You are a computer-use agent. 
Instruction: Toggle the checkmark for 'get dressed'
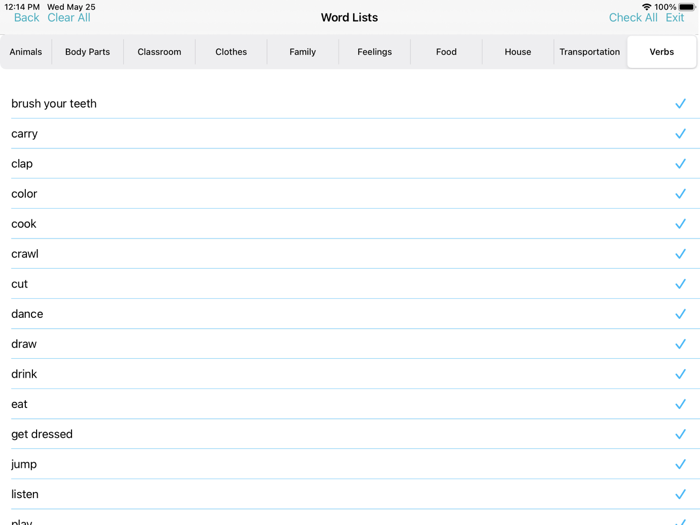[x=680, y=434]
